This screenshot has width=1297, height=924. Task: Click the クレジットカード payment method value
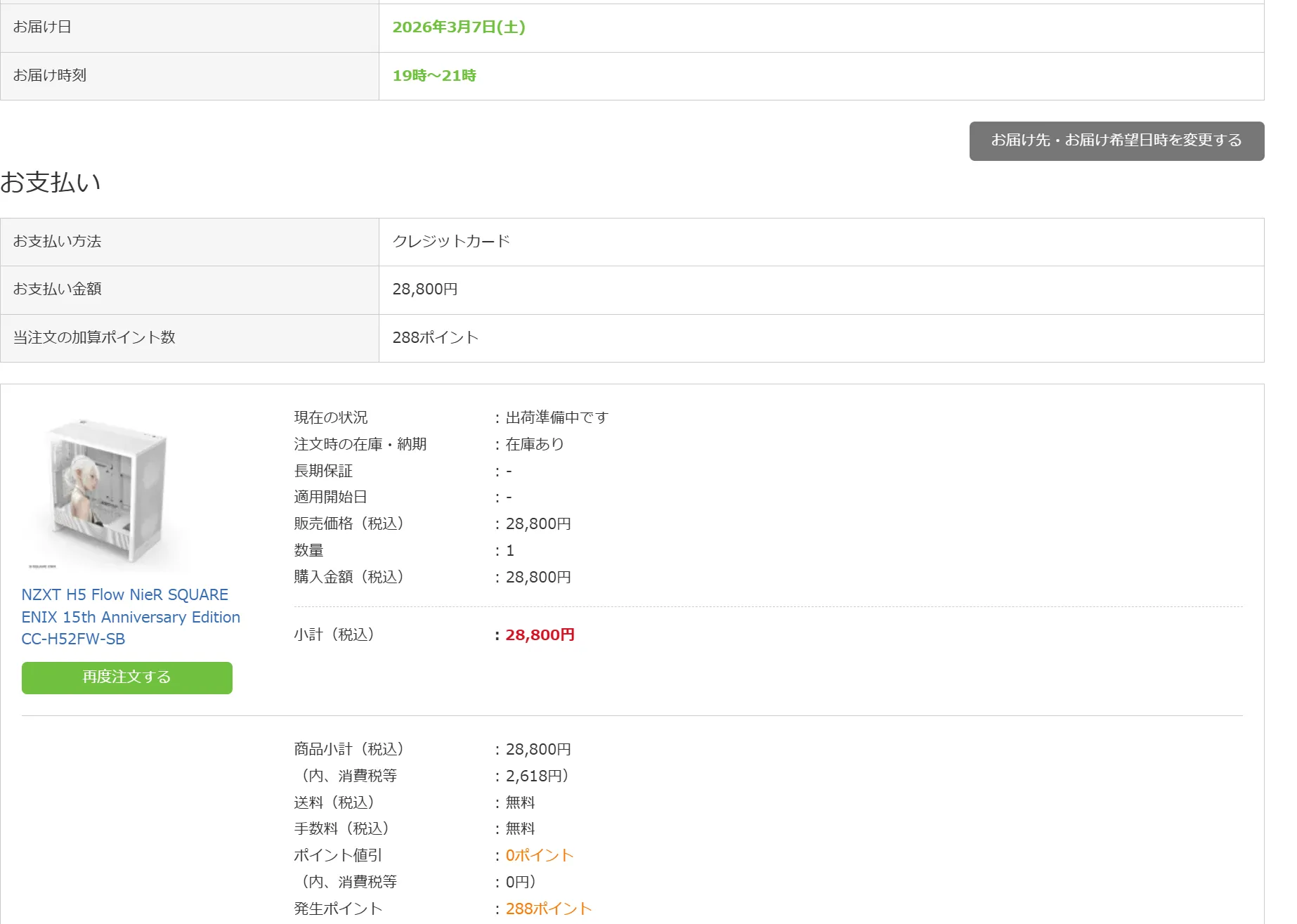tap(450, 241)
